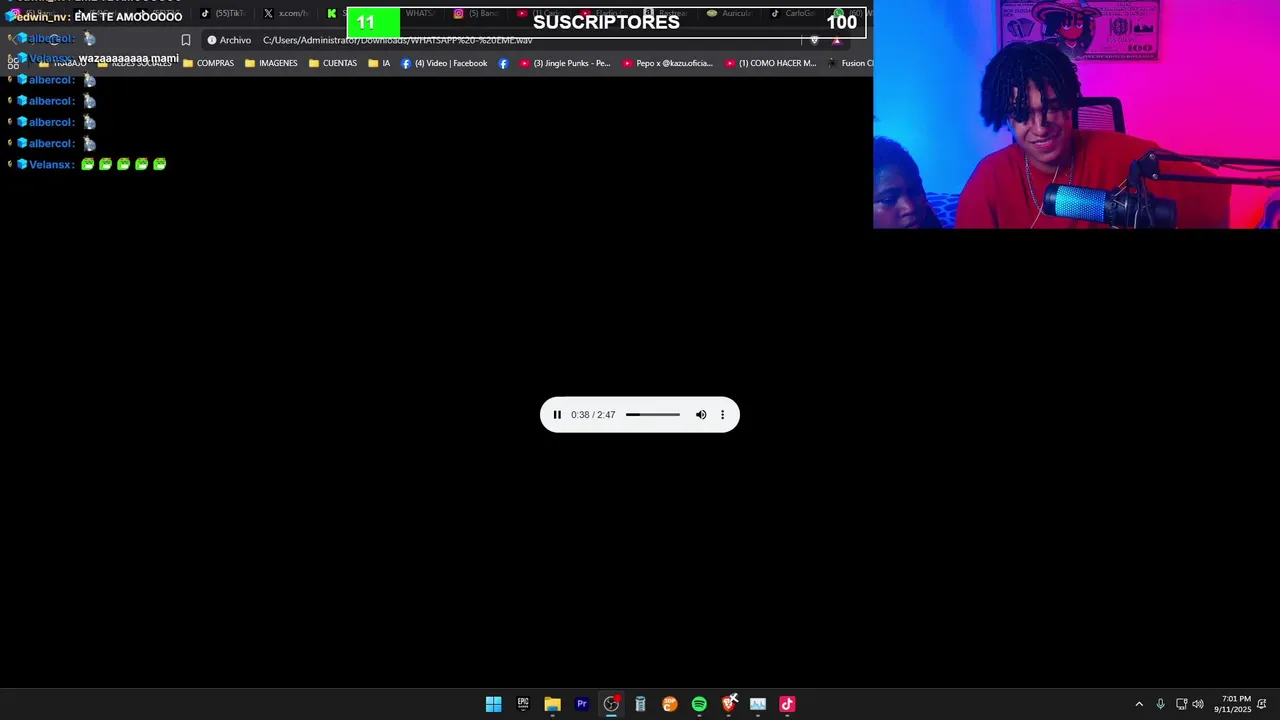Image resolution: width=1280 pixels, height=720 pixels.
Task: Click the address bar file path
Action: pos(397,40)
